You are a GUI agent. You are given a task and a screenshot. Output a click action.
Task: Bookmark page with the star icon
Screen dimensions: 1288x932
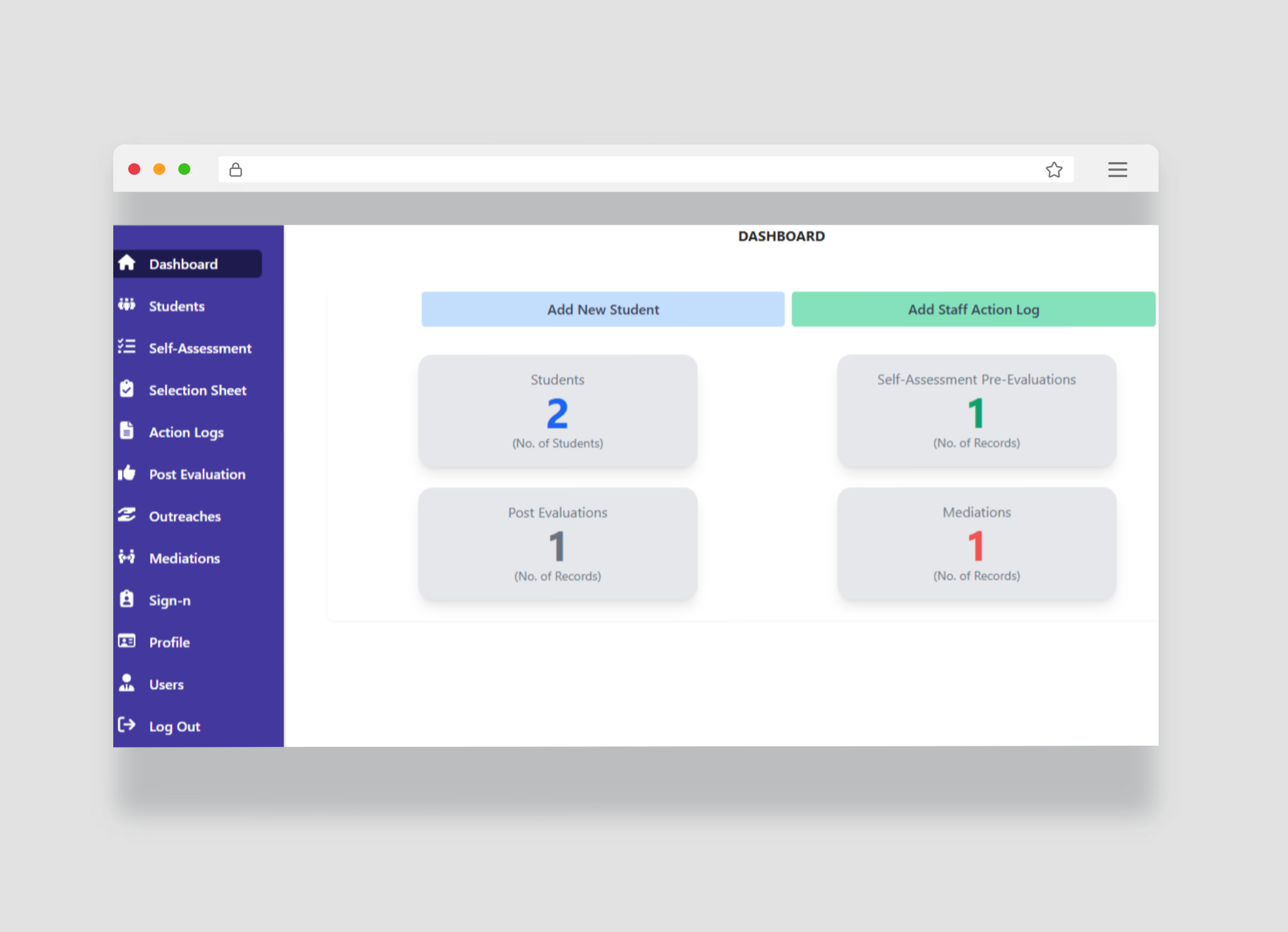1053,170
